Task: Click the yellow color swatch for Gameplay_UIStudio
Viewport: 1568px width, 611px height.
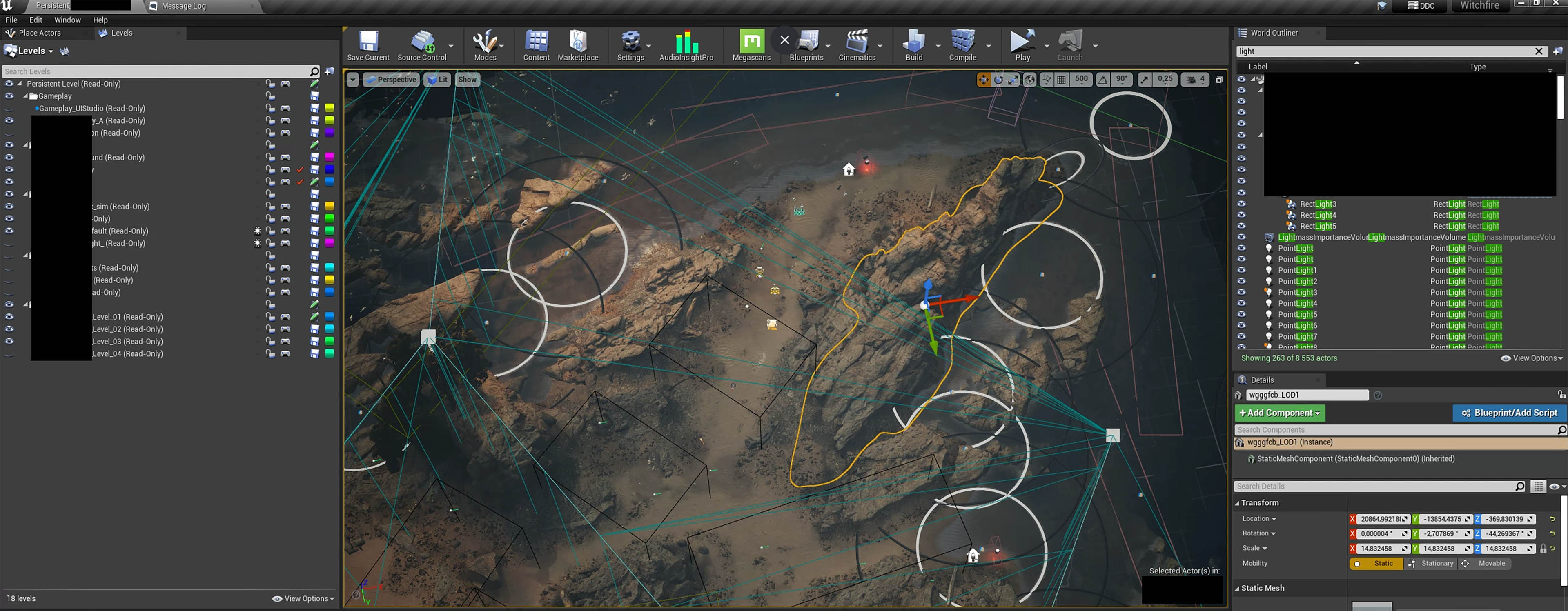Action: (x=329, y=108)
